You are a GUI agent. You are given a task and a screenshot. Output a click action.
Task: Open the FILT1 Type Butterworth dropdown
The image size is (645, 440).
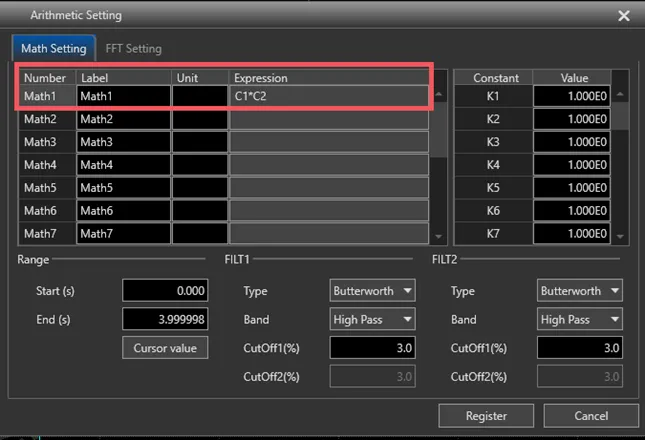tap(372, 291)
